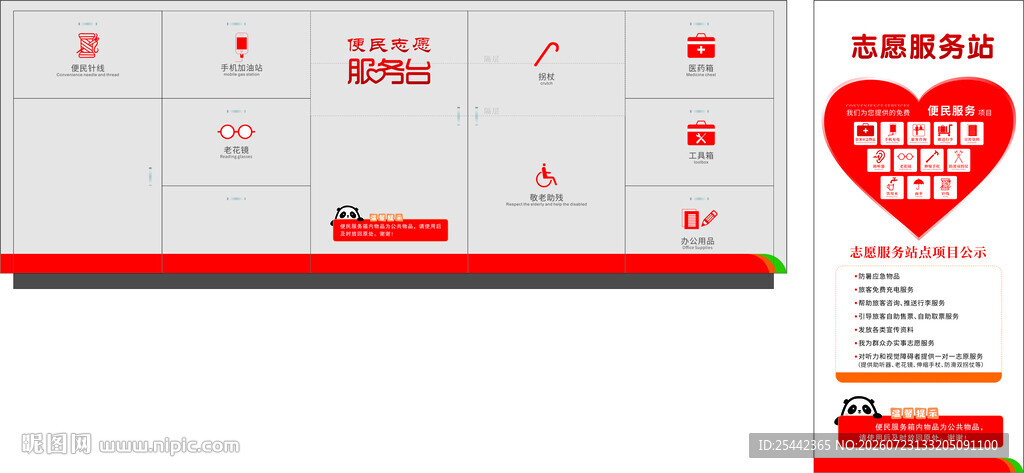Select the office supplies notebook pencil icon
Image resolution: width=1024 pixels, height=473 pixels.
699,219
